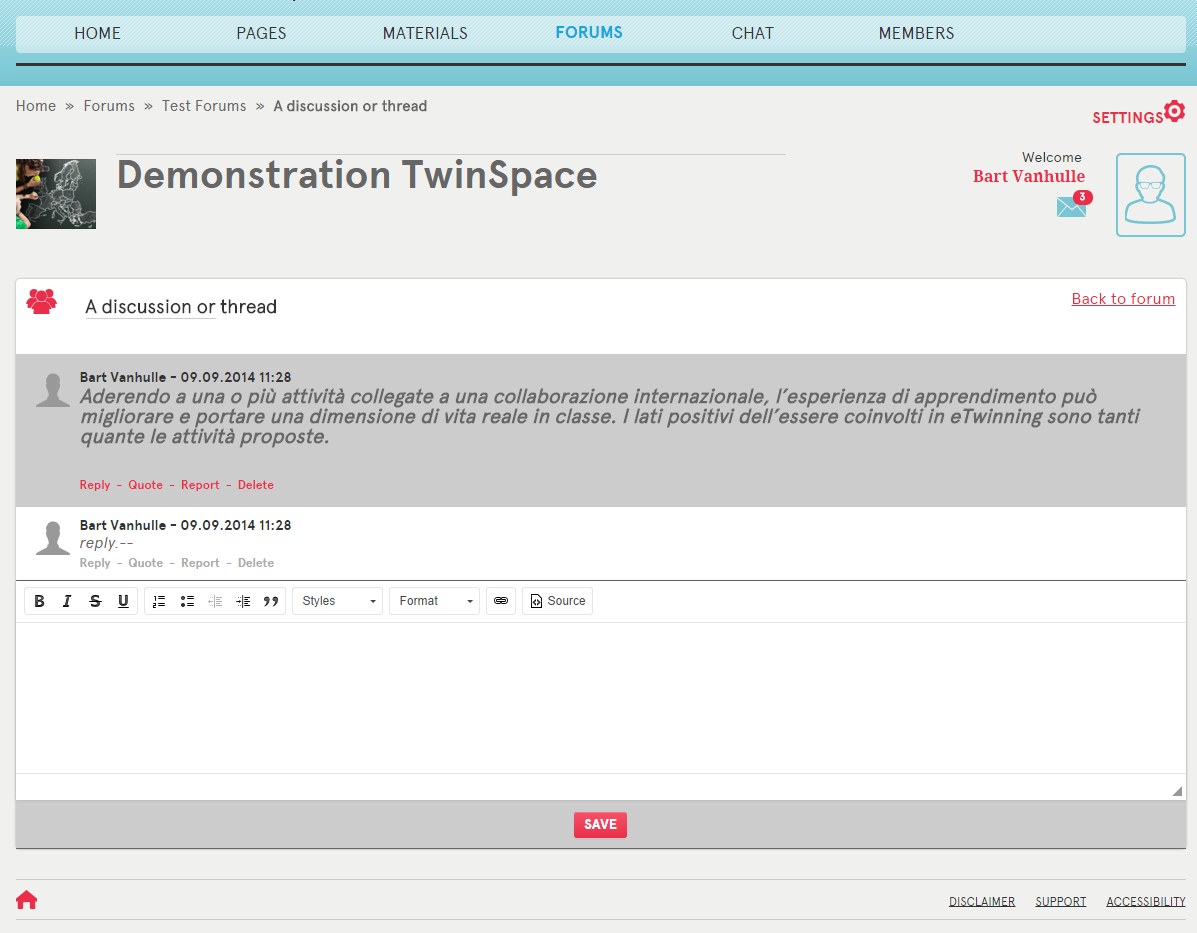Image resolution: width=1197 pixels, height=933 pixels.
Task: Click Reply under the 'reply.--' post
Action: coord(95,563)
